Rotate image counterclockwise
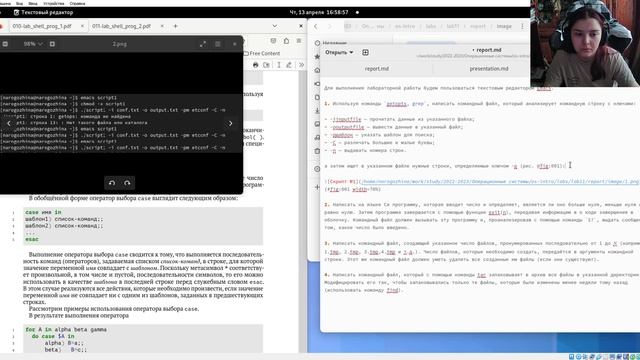640x360 pixels. point(112,183)
